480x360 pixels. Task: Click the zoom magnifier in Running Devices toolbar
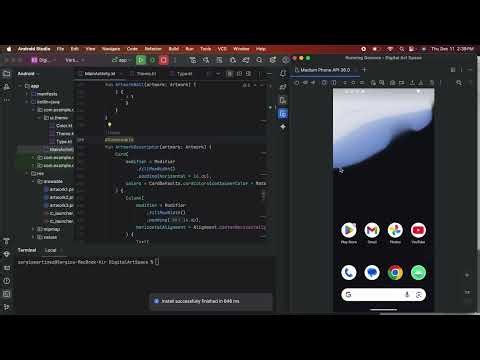coord(459,83)
